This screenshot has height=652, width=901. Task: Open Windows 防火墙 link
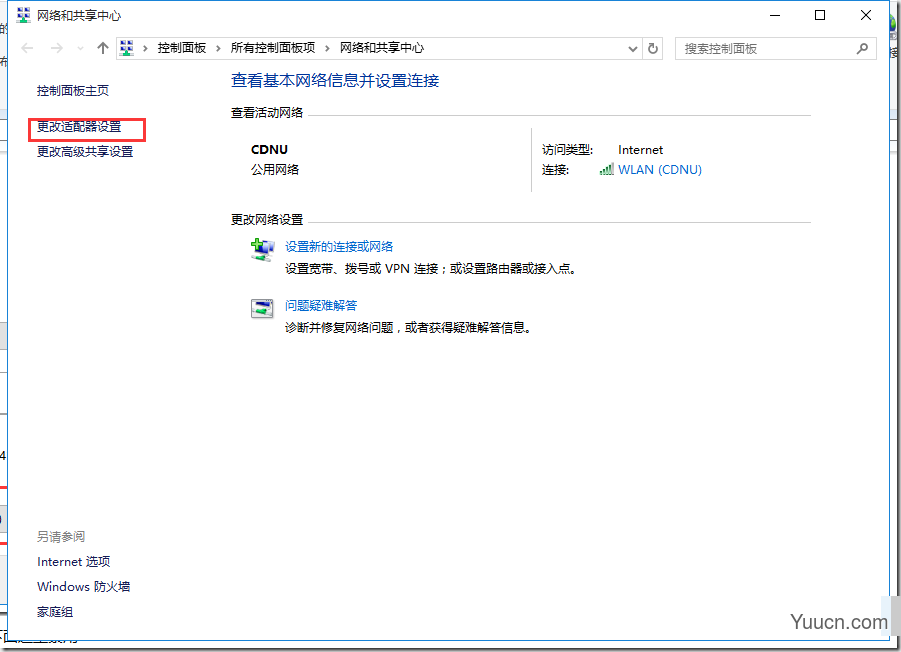[84, 587]
